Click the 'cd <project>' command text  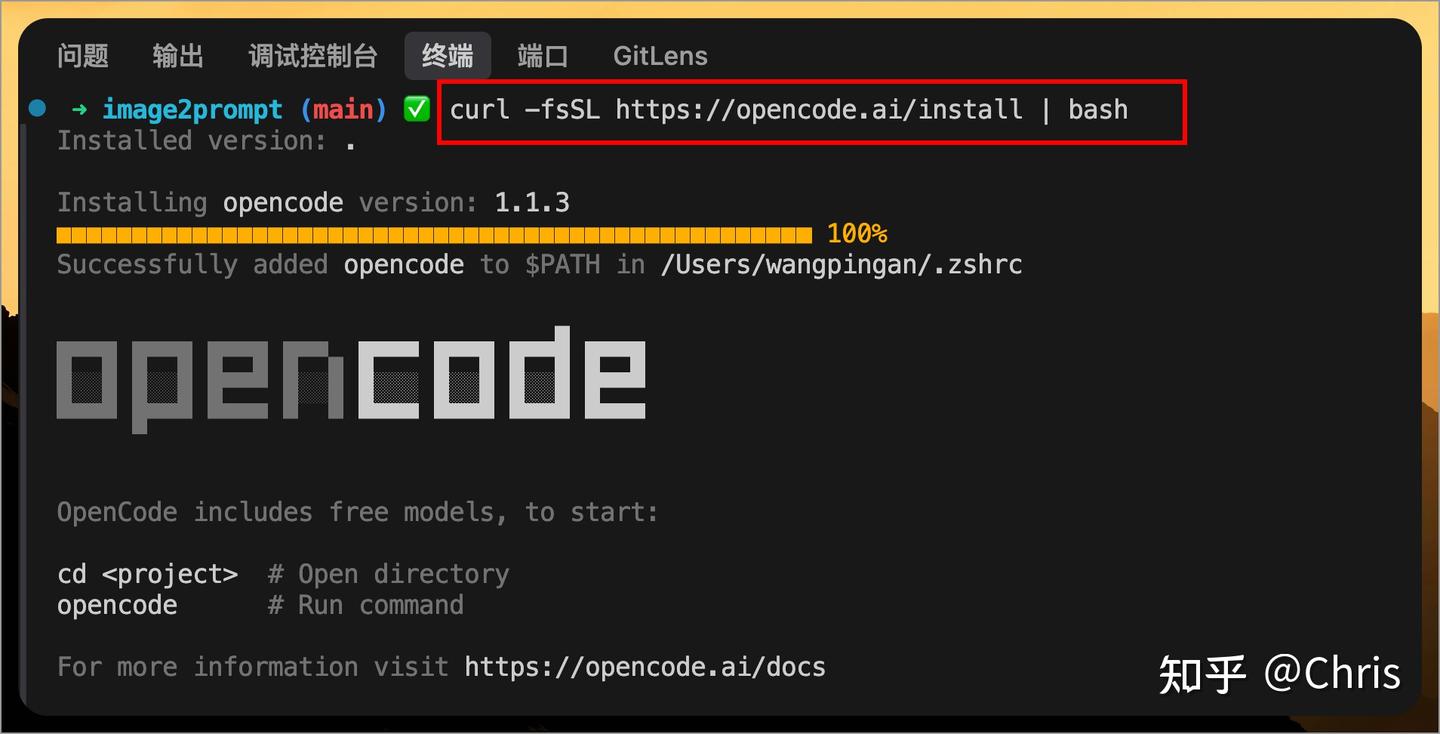click(148, 574)
